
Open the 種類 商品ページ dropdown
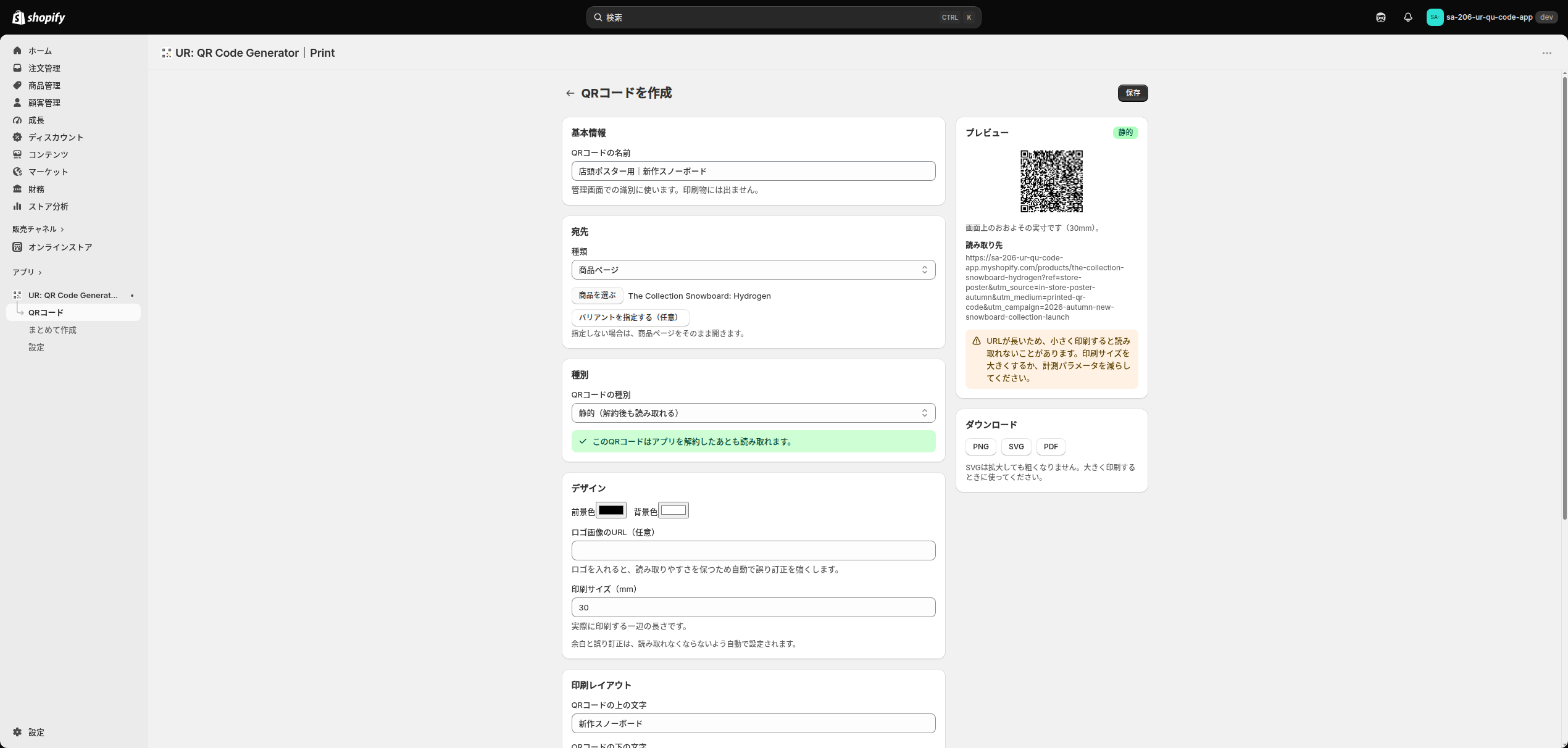pos(753,270)
